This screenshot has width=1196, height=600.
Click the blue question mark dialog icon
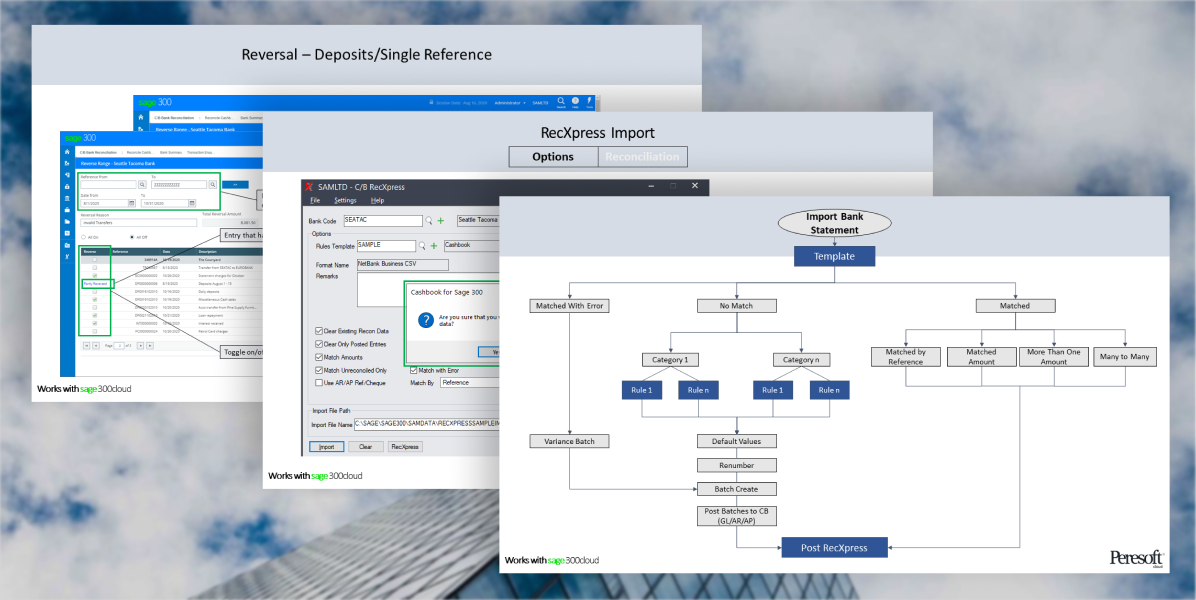[426, 320]
